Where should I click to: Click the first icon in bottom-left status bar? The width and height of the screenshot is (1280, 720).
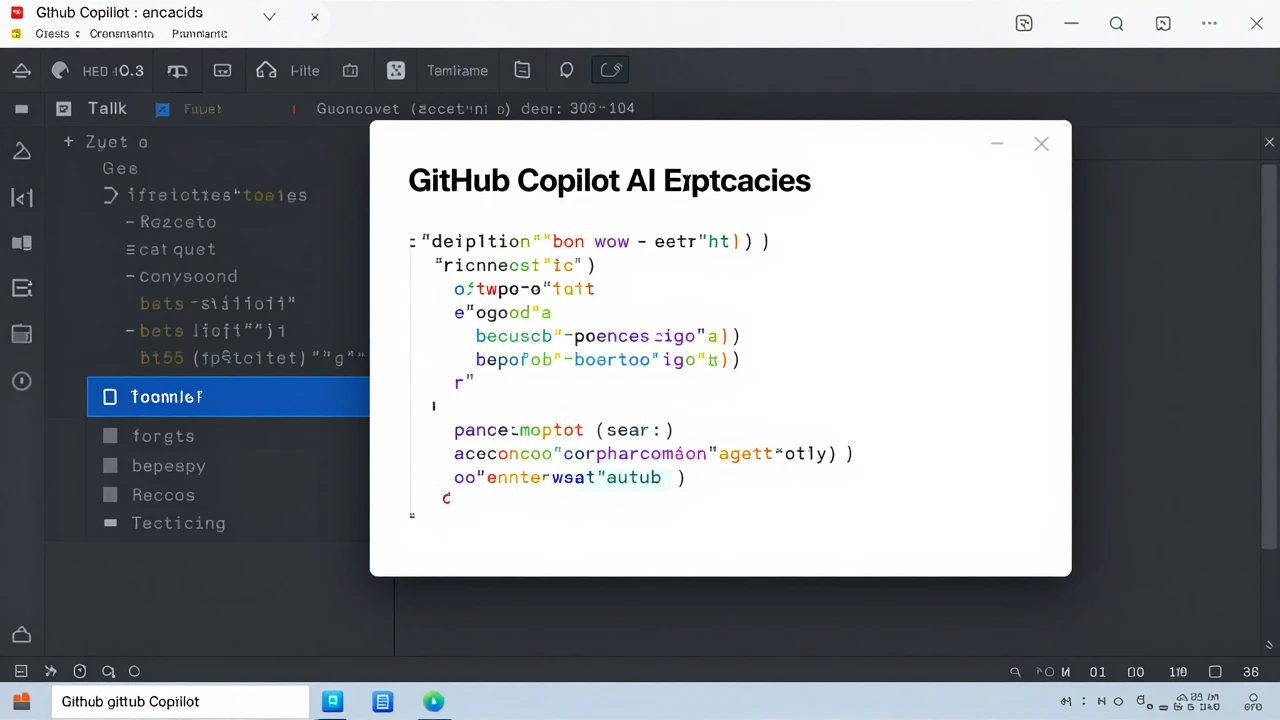tap(21, 672)
